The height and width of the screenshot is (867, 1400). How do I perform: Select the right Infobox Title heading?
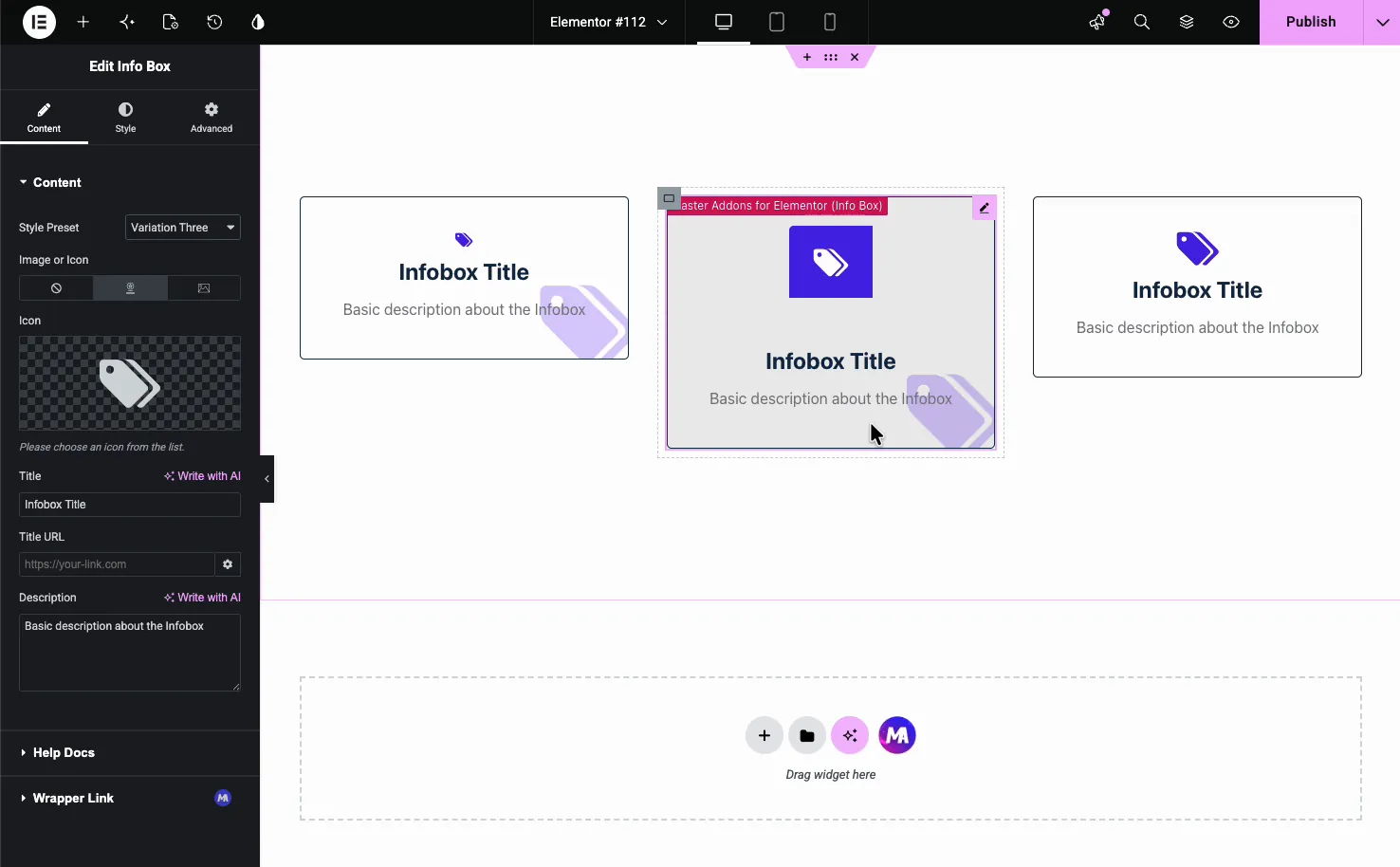click(1197, 290)
